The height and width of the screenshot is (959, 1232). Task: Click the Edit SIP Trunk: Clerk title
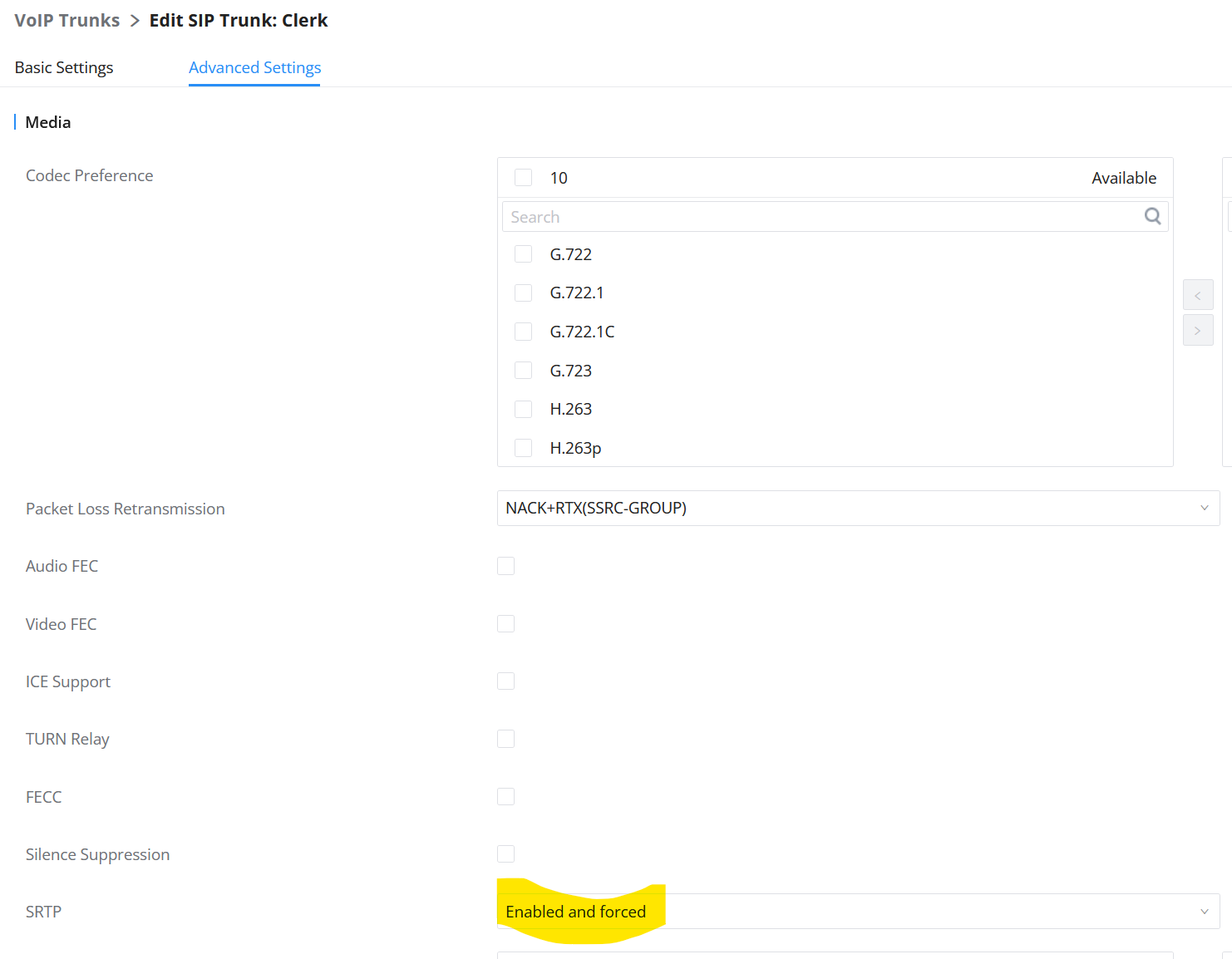click(x=239, y=20)
